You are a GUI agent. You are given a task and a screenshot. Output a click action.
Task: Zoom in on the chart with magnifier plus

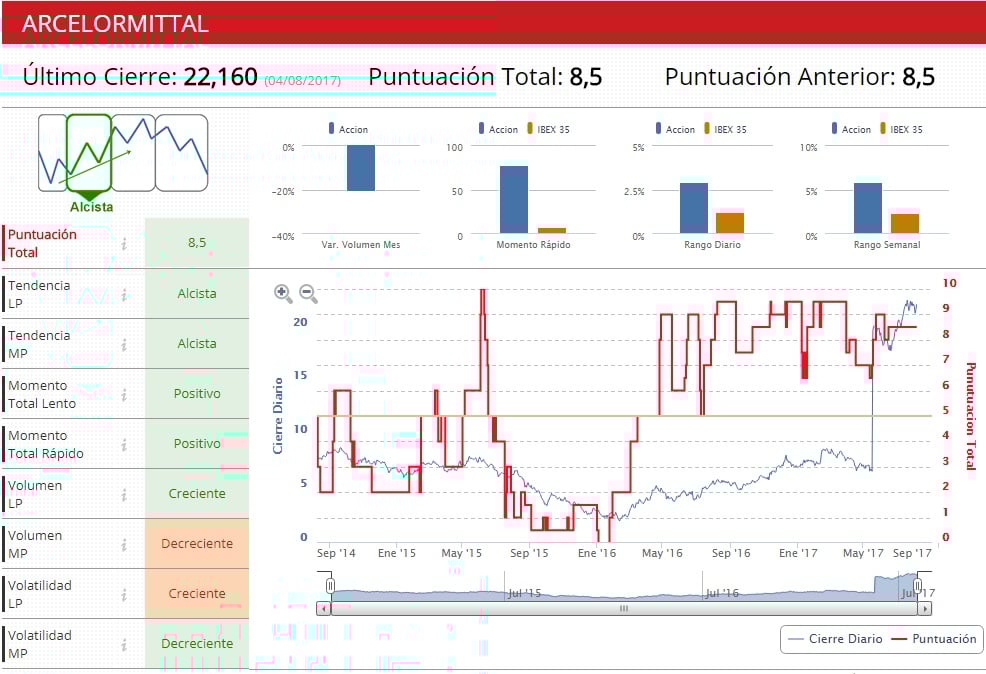pos(283,294)
